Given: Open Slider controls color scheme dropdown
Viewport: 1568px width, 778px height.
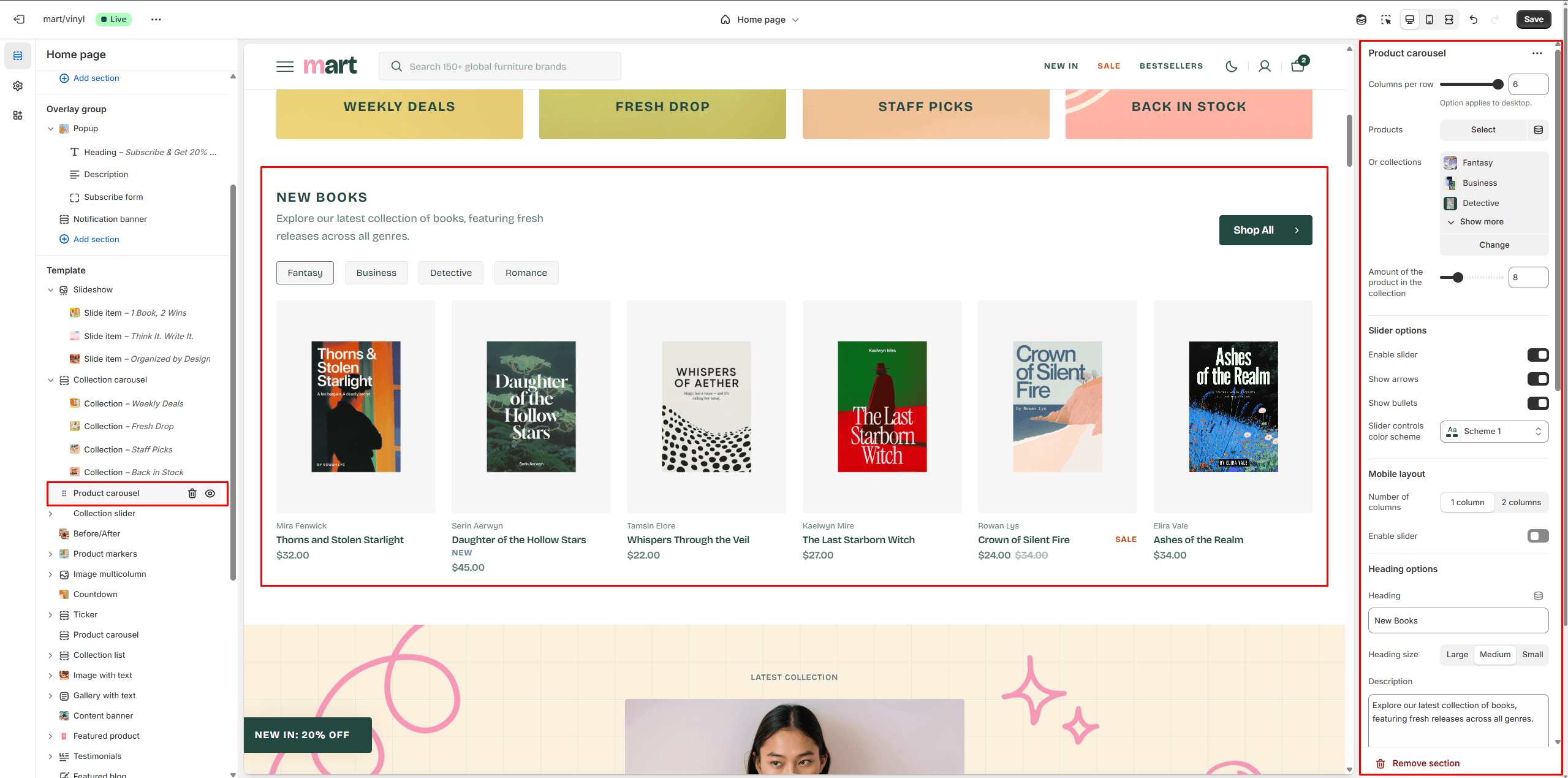Looking at the screenshot, I should point(1493,432).
